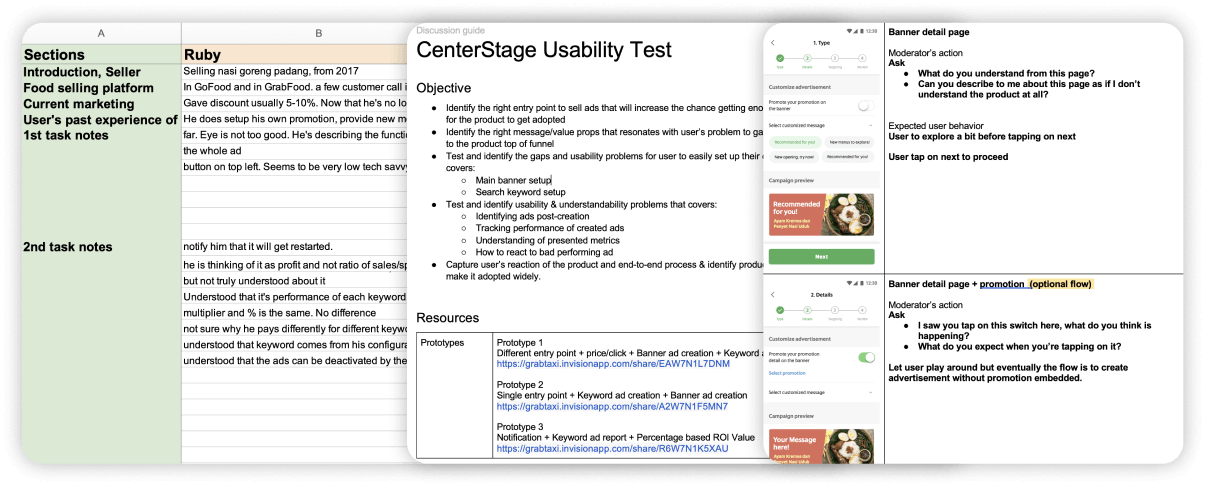Viewport: 1206px width, 486px height.
Task: Click step 2 Details circle in top mockup
Action: pos(806,59)
